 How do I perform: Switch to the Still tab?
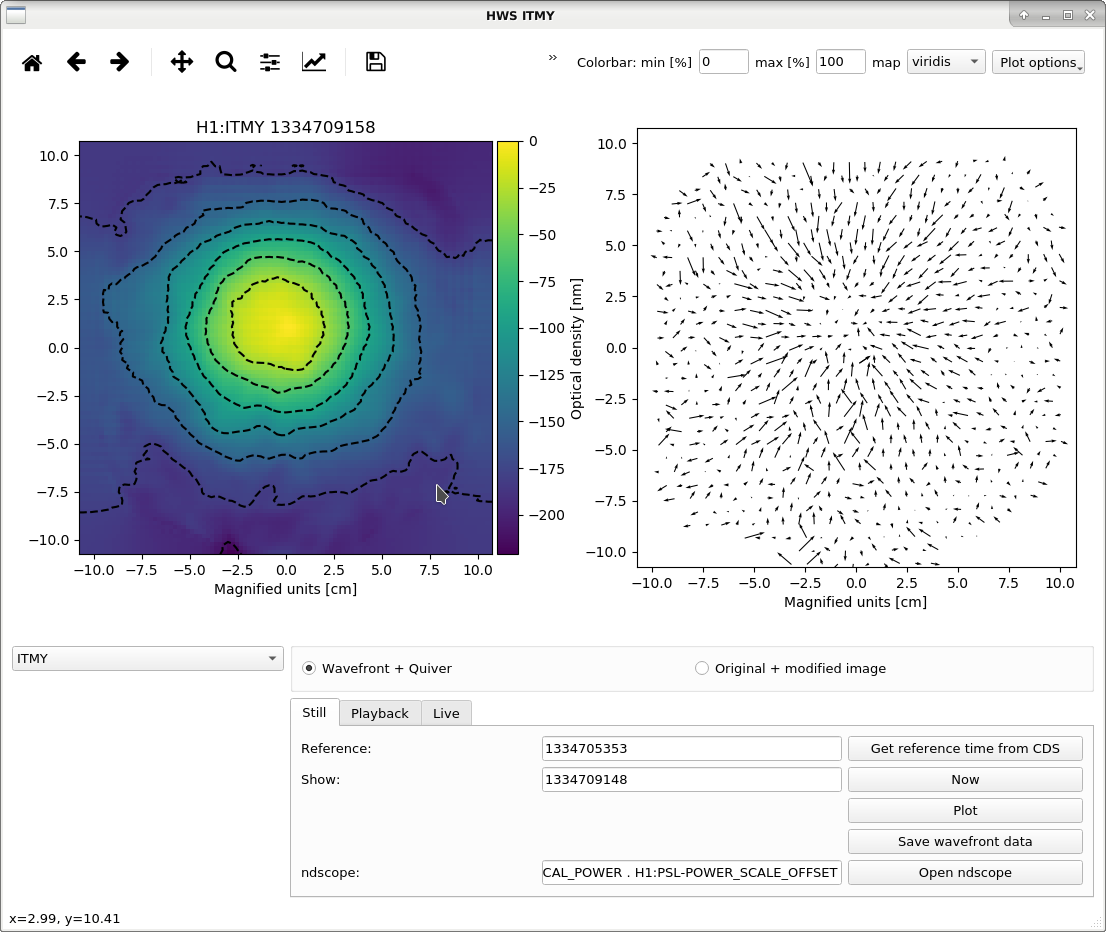point(315,713)
